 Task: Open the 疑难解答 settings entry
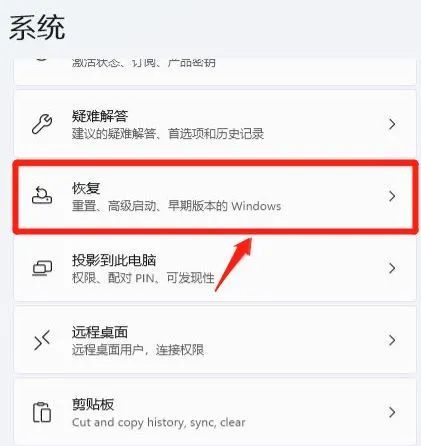click(x=215, y=124)
